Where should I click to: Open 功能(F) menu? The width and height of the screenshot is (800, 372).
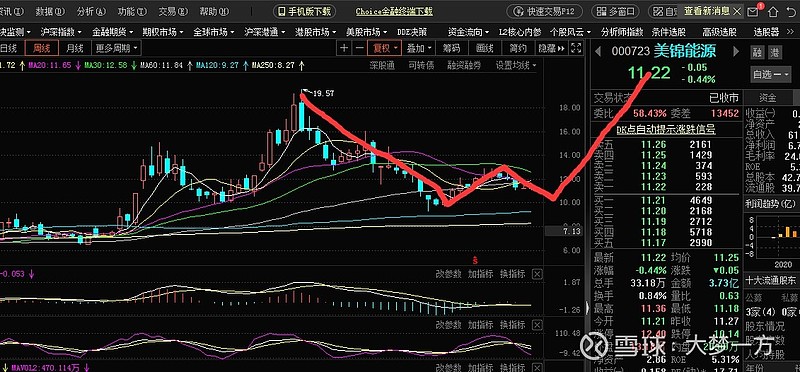pos(132,11)
